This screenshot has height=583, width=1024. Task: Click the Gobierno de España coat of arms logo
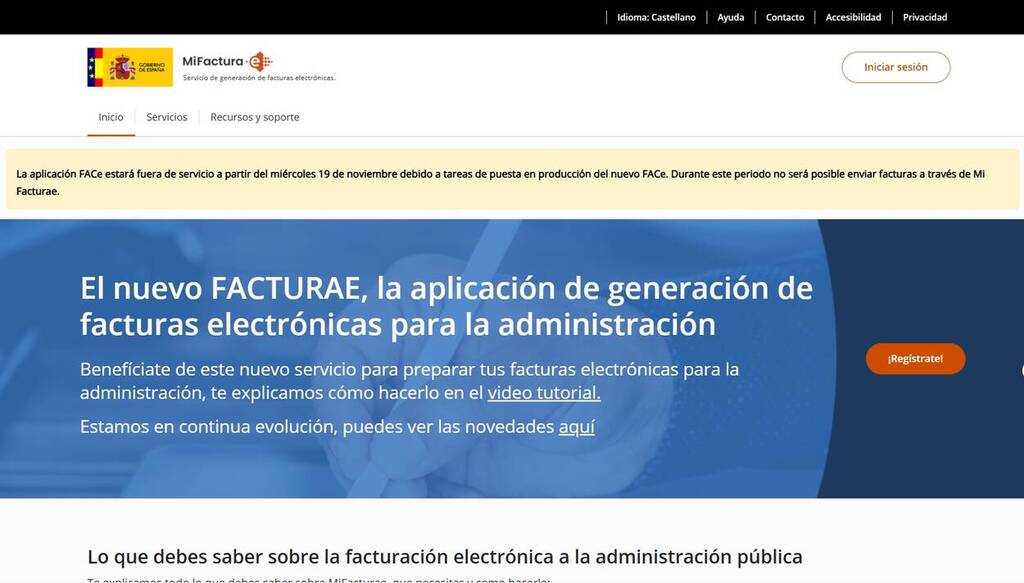pos(123,67)
